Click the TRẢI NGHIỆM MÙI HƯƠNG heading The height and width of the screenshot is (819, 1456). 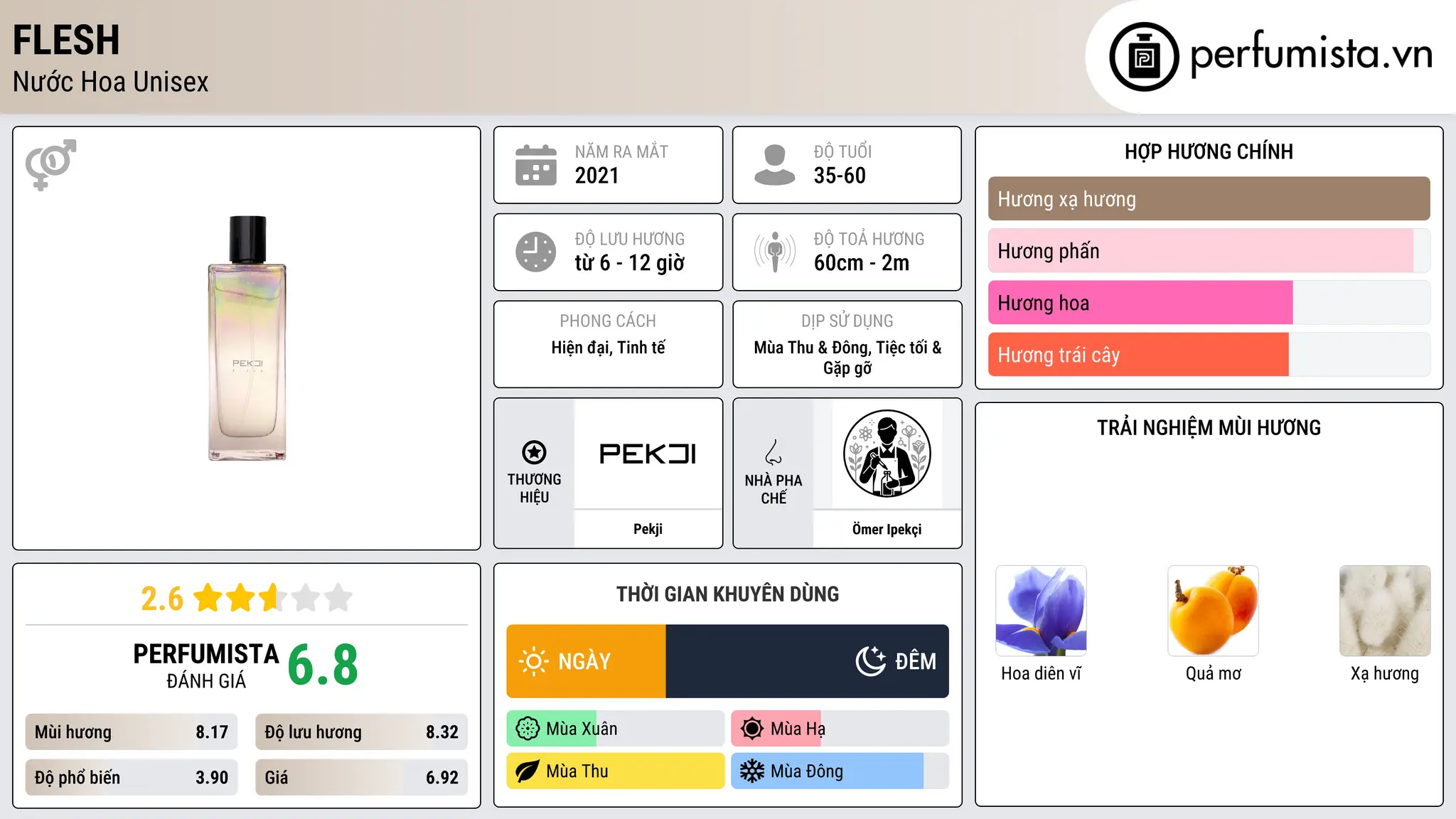(x=1209, y=427)
